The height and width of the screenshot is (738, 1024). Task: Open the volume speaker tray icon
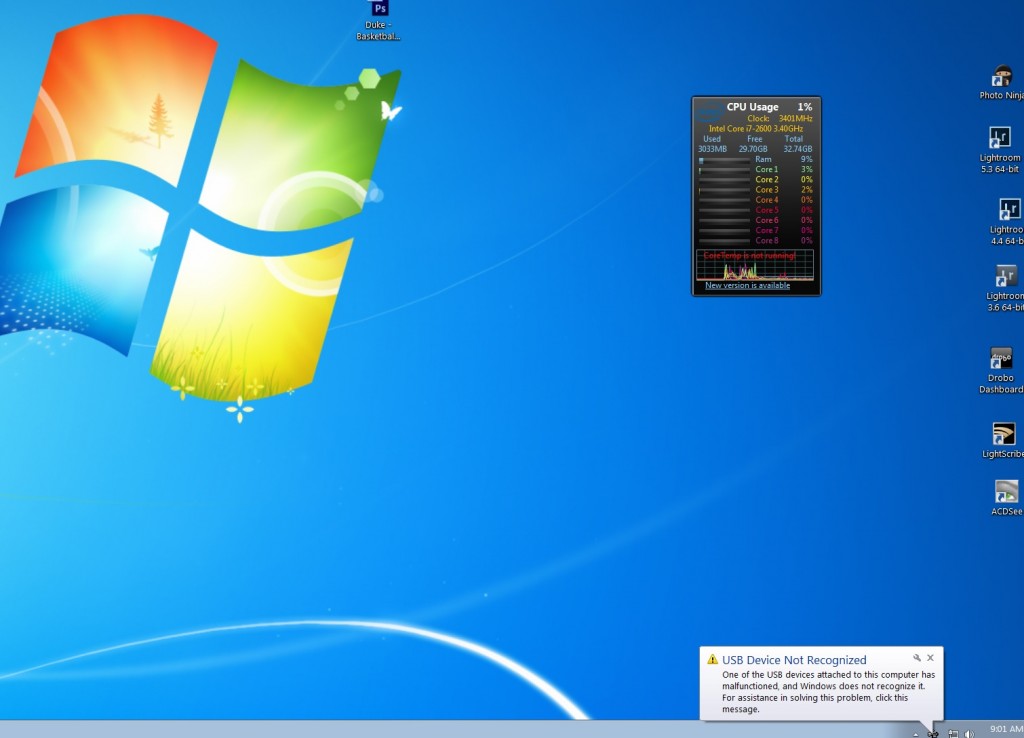pos(969,733)
